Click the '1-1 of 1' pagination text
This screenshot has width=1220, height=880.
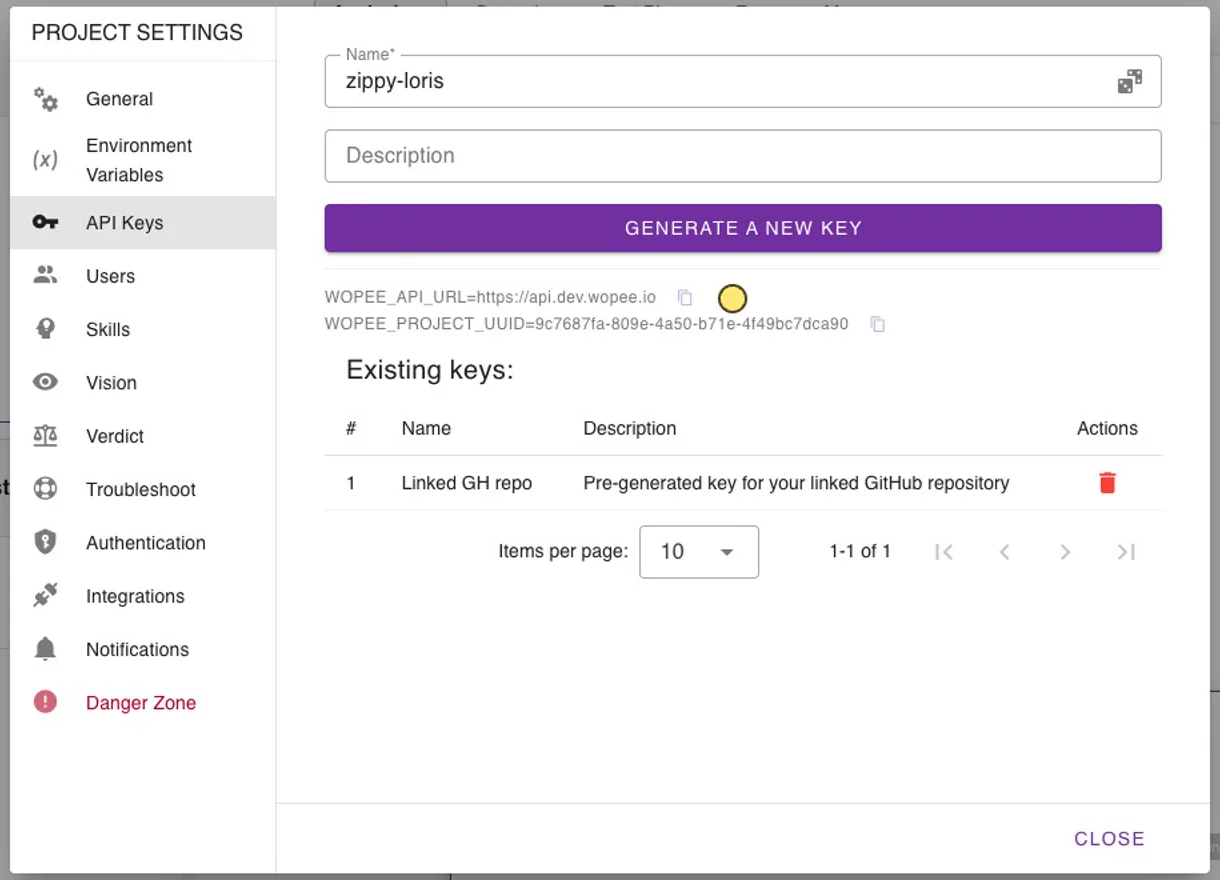(x=860, y=551)
